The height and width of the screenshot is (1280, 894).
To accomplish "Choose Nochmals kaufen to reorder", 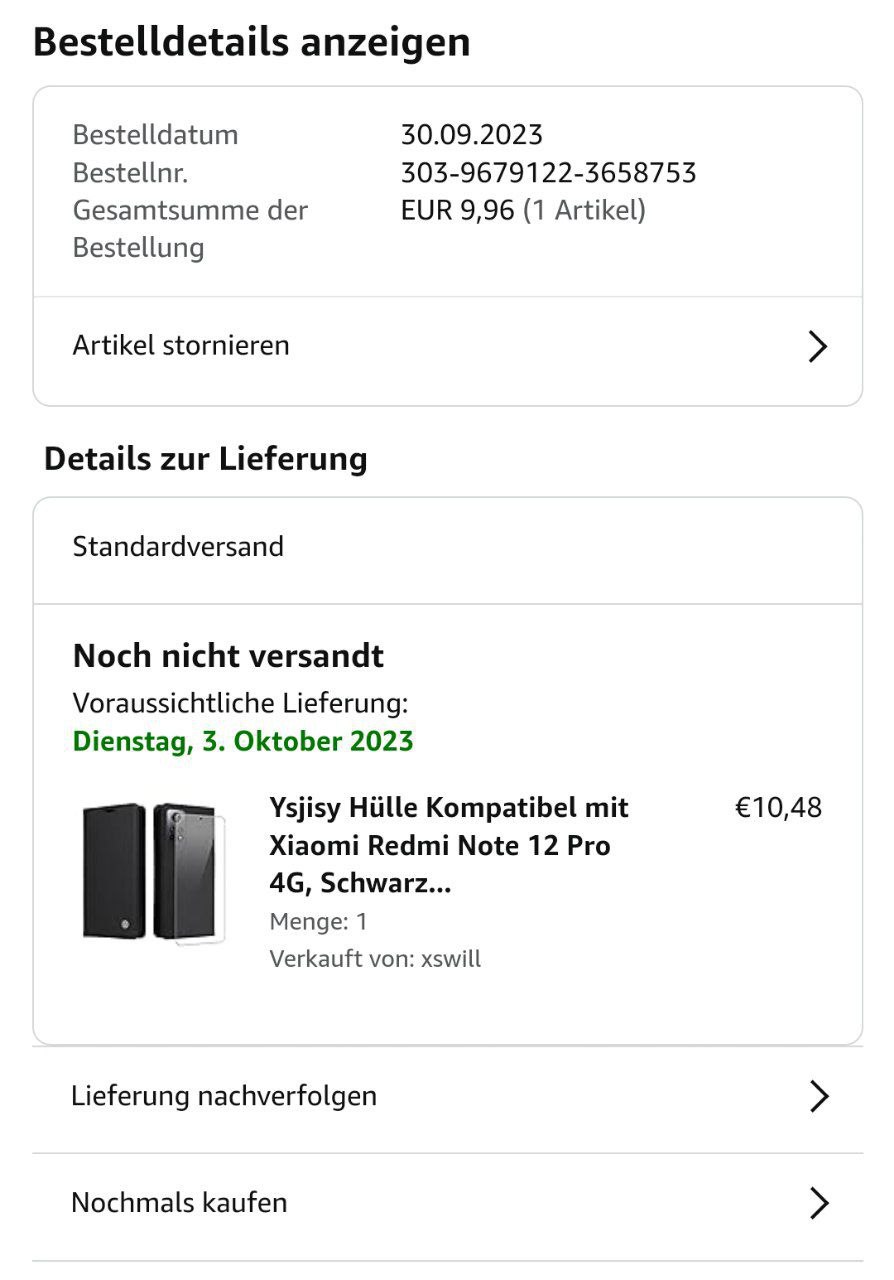I will 179,1202.
